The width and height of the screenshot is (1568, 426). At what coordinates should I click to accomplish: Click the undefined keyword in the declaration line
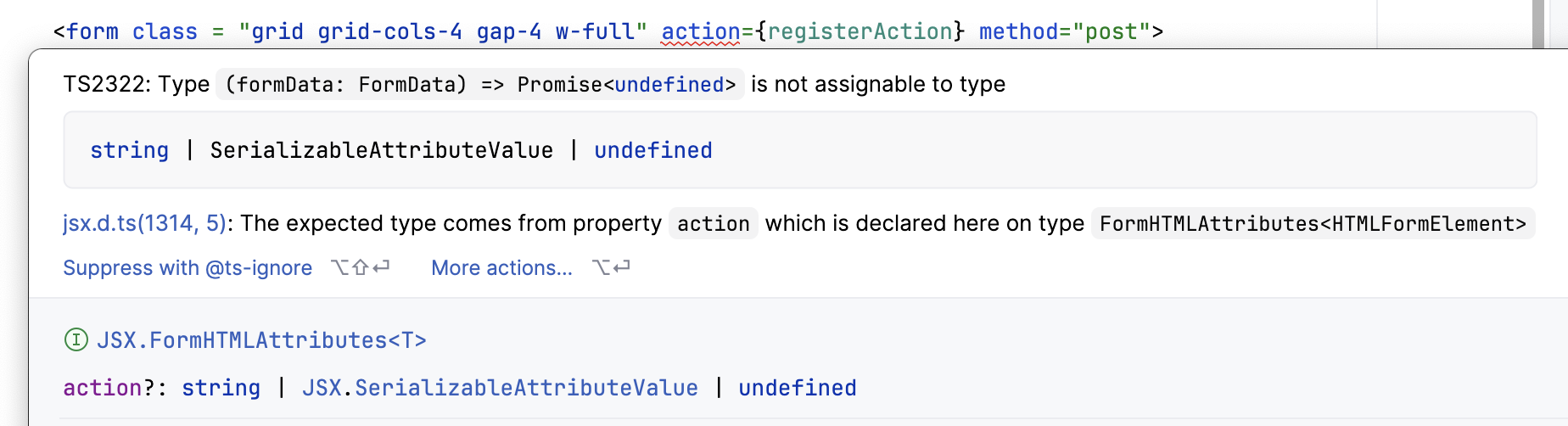[x=797, y=388]
